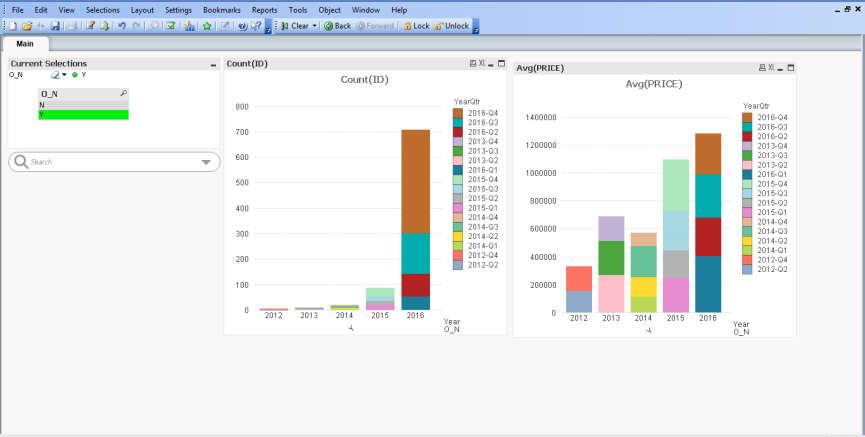
Task: Select value N in O_N list
Action: (83, 104)
